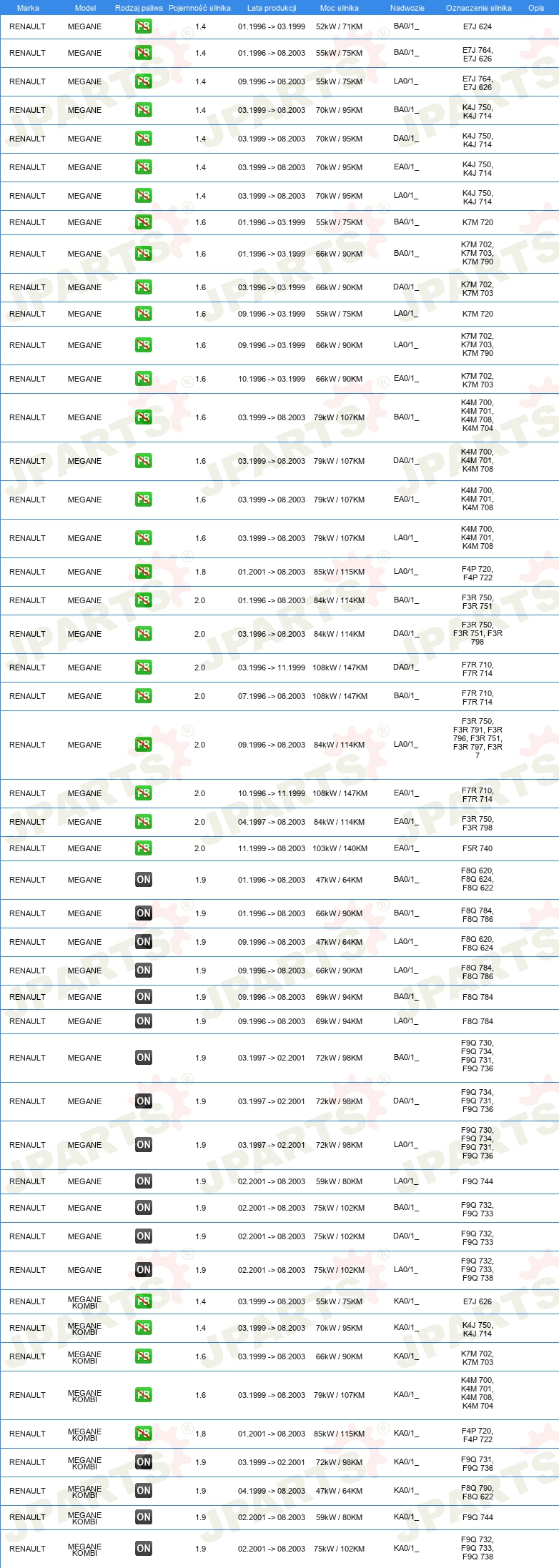Click diesel ON icon in 69kW / 94KM BA0/1_ row

pos(143,997)
